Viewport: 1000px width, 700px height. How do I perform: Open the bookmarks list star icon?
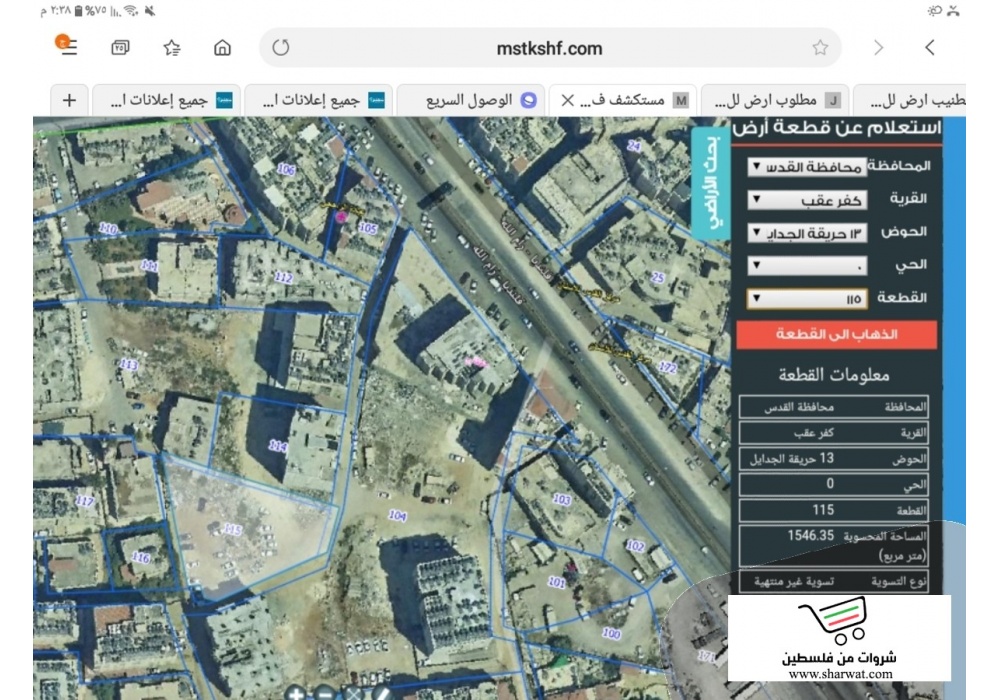click(x=172, y=47)
